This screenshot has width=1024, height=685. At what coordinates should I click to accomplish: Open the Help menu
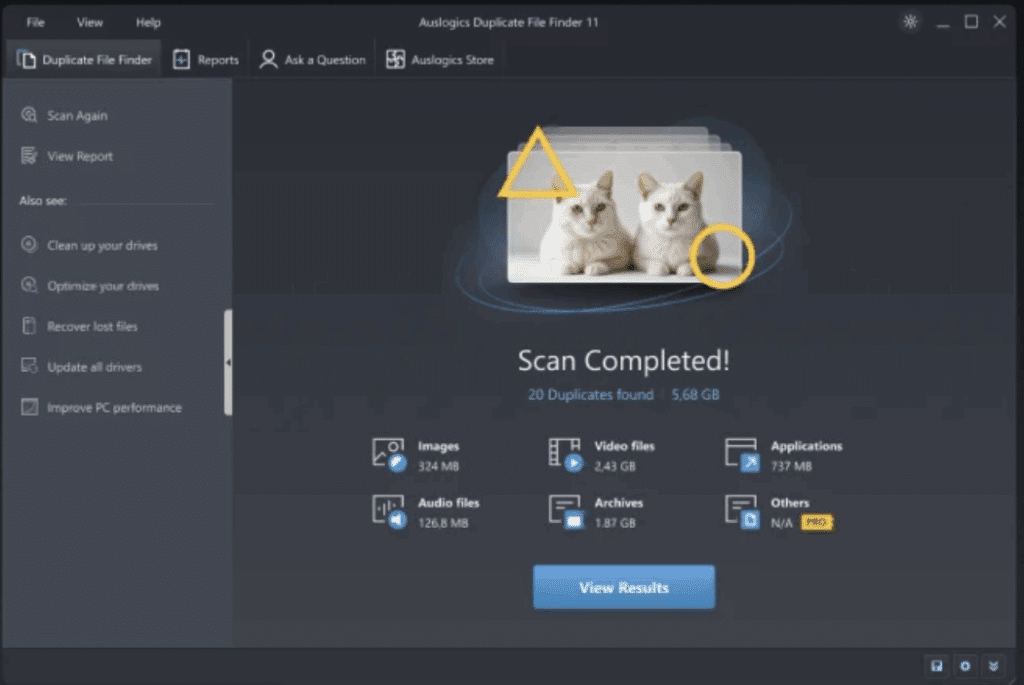click(x=148, y=22)
